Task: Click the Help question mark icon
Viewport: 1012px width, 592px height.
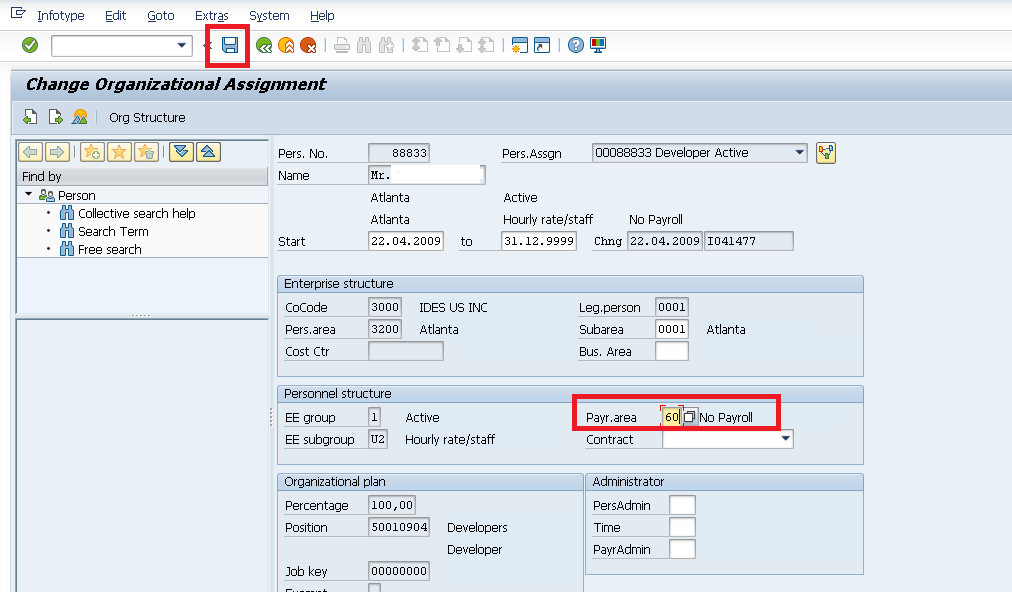Action: [577, 45]
